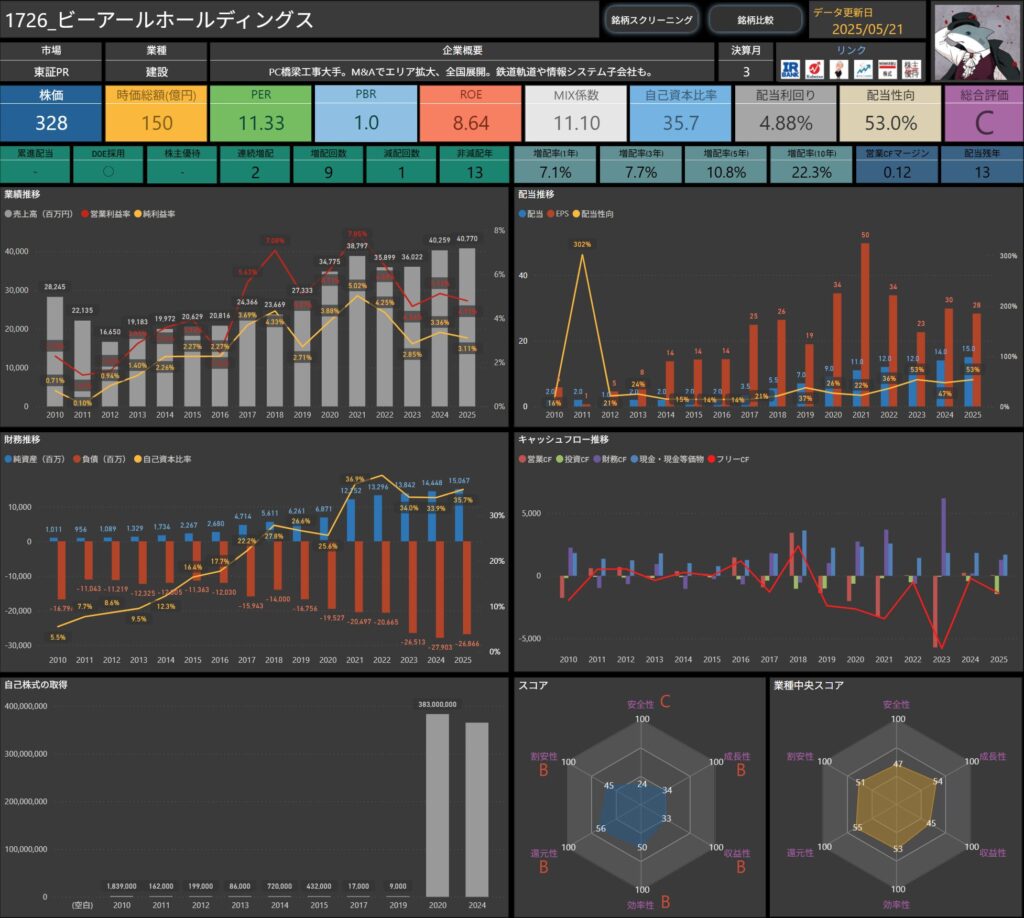The width and height of the screenshot is (1024, 918).
Task: Open the 銘柄比較 page
Action: pyautogui.click(x=756, y=20)
